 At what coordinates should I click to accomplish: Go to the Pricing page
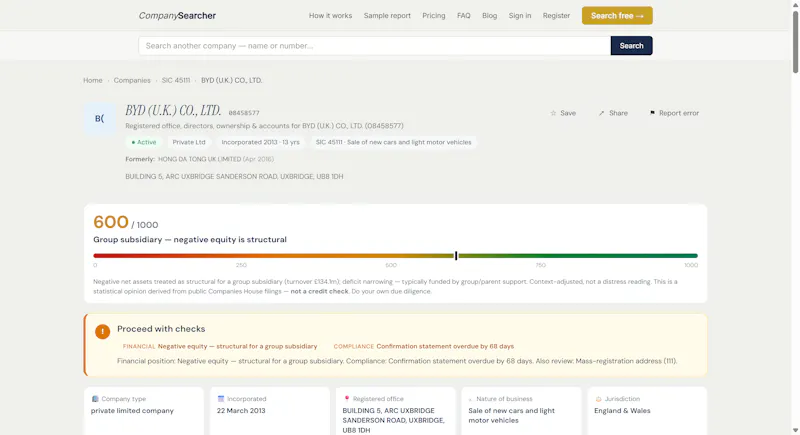point(433,16)
